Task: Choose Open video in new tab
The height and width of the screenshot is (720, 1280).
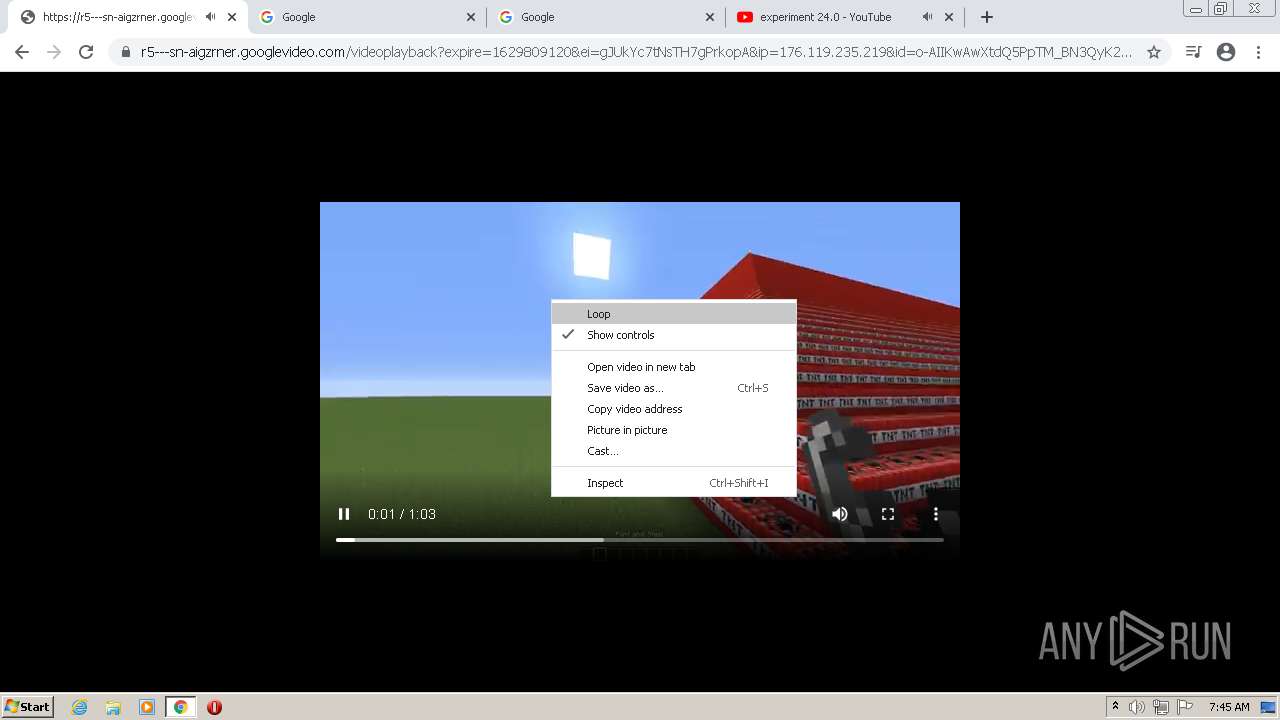Action: [674, 367]
